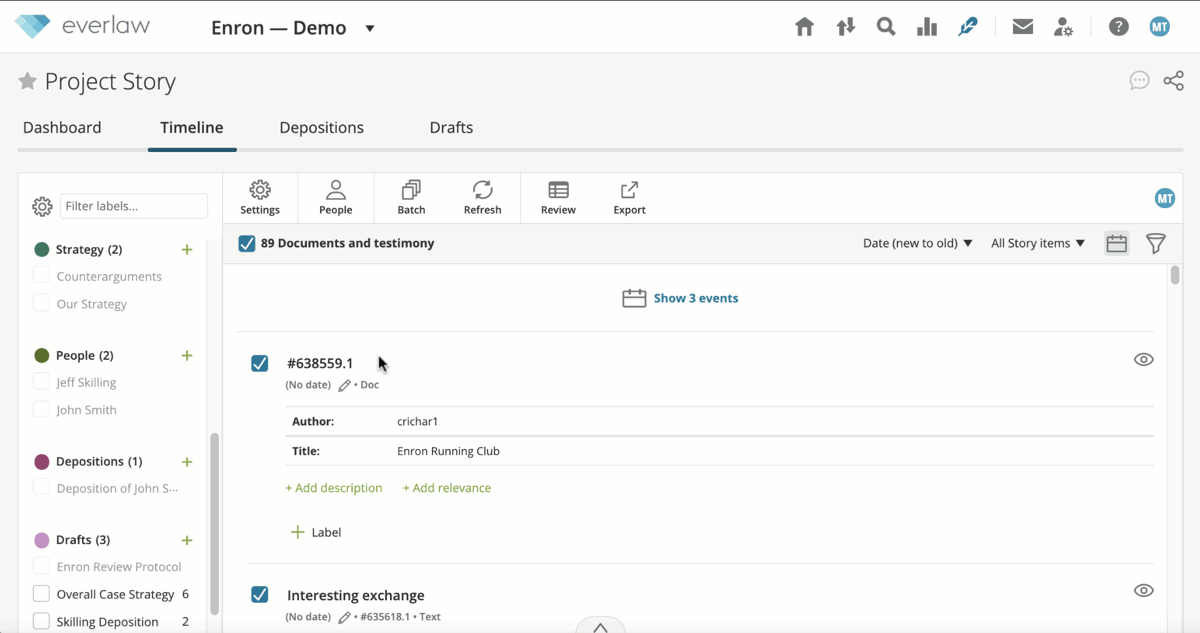Export the timeline
1200x633 pixels.
(629, 197)
